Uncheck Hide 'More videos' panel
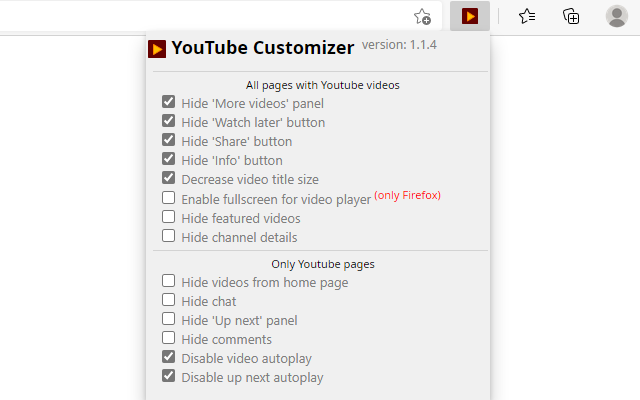 click(169, 103)
